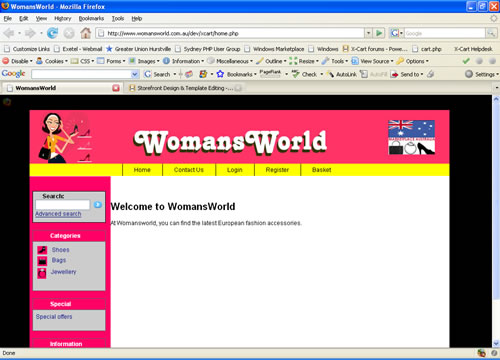Click the green Go arrow beside address bar
The image size is (500, 360).
379,33
